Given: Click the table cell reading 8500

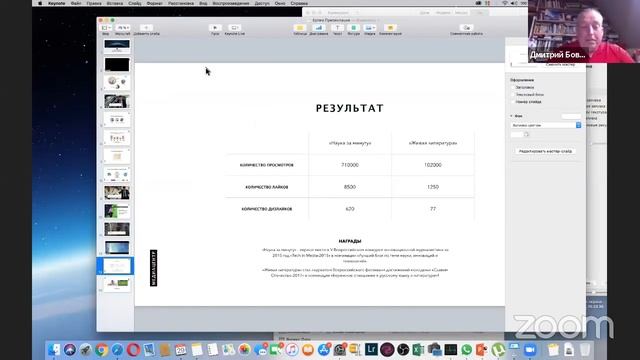Looking at the screenshot, I should click(x=350, y=187).
